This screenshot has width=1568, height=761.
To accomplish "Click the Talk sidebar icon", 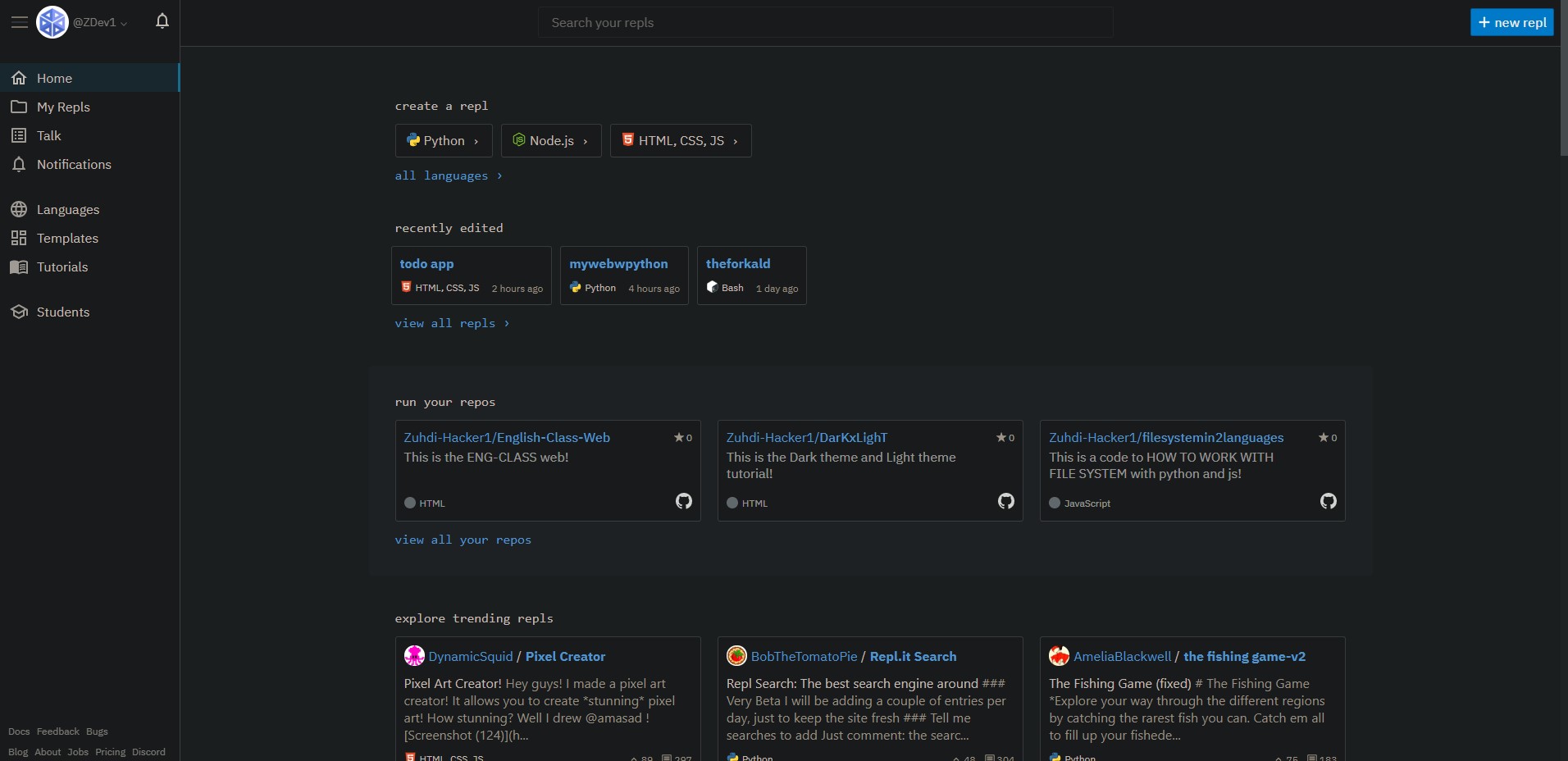I will click(19, 135).
